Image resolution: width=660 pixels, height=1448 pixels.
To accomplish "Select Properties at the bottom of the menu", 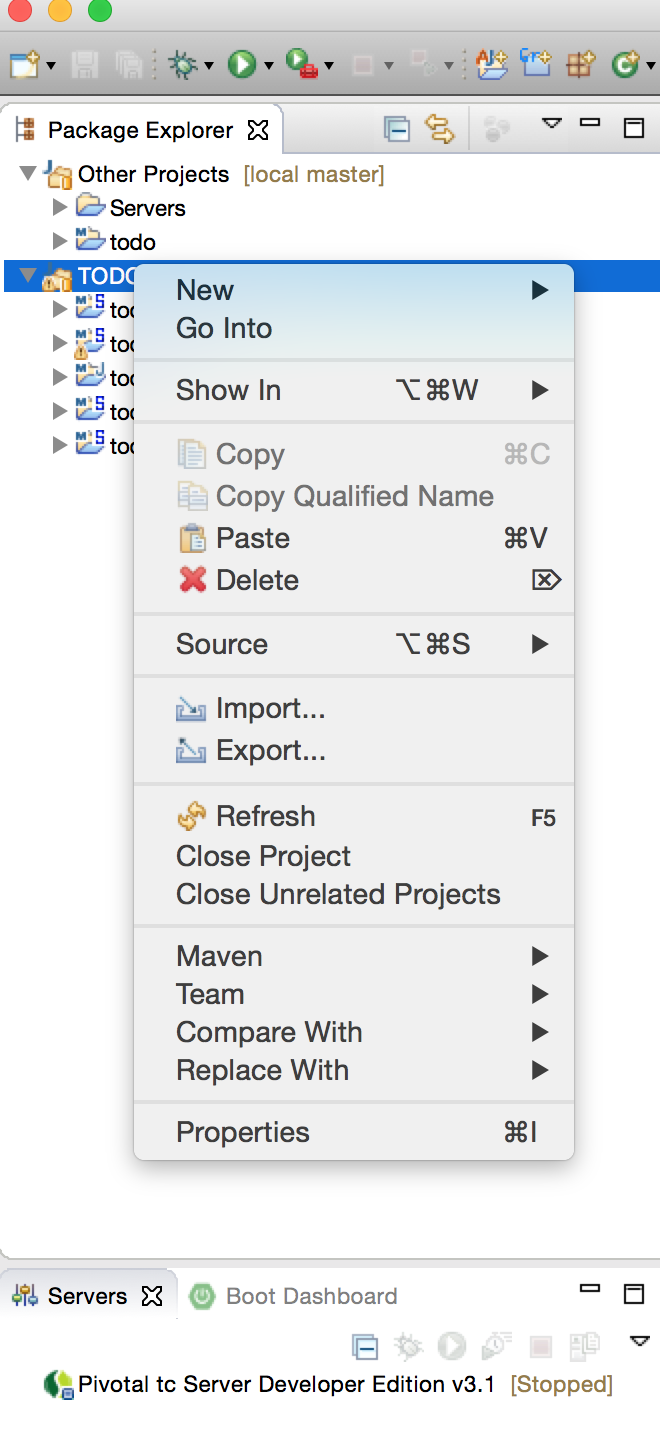I will coord(242,1132).
